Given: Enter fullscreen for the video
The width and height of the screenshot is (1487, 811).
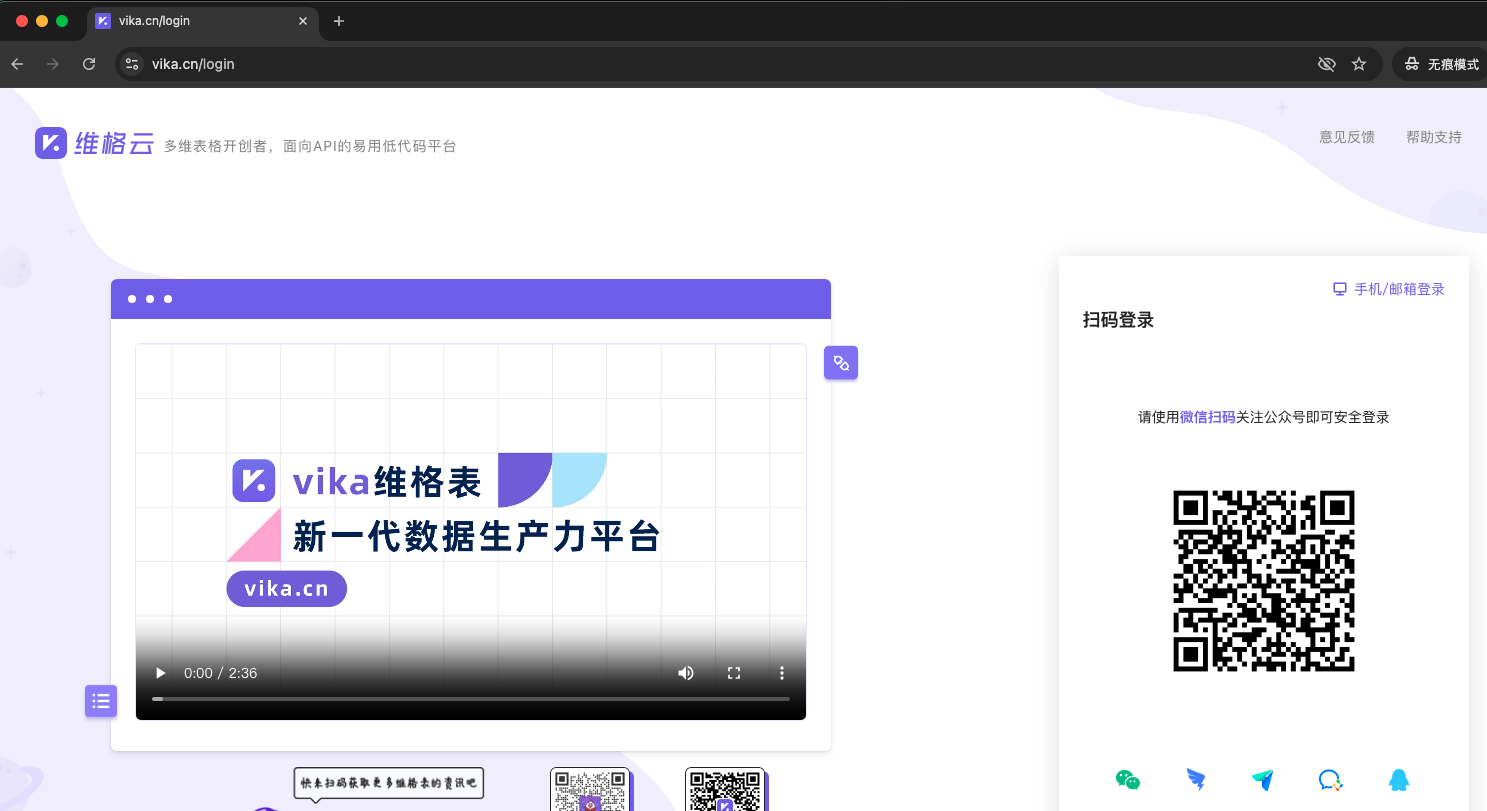Looking at the screenshot, I should [x=734, y=673].
